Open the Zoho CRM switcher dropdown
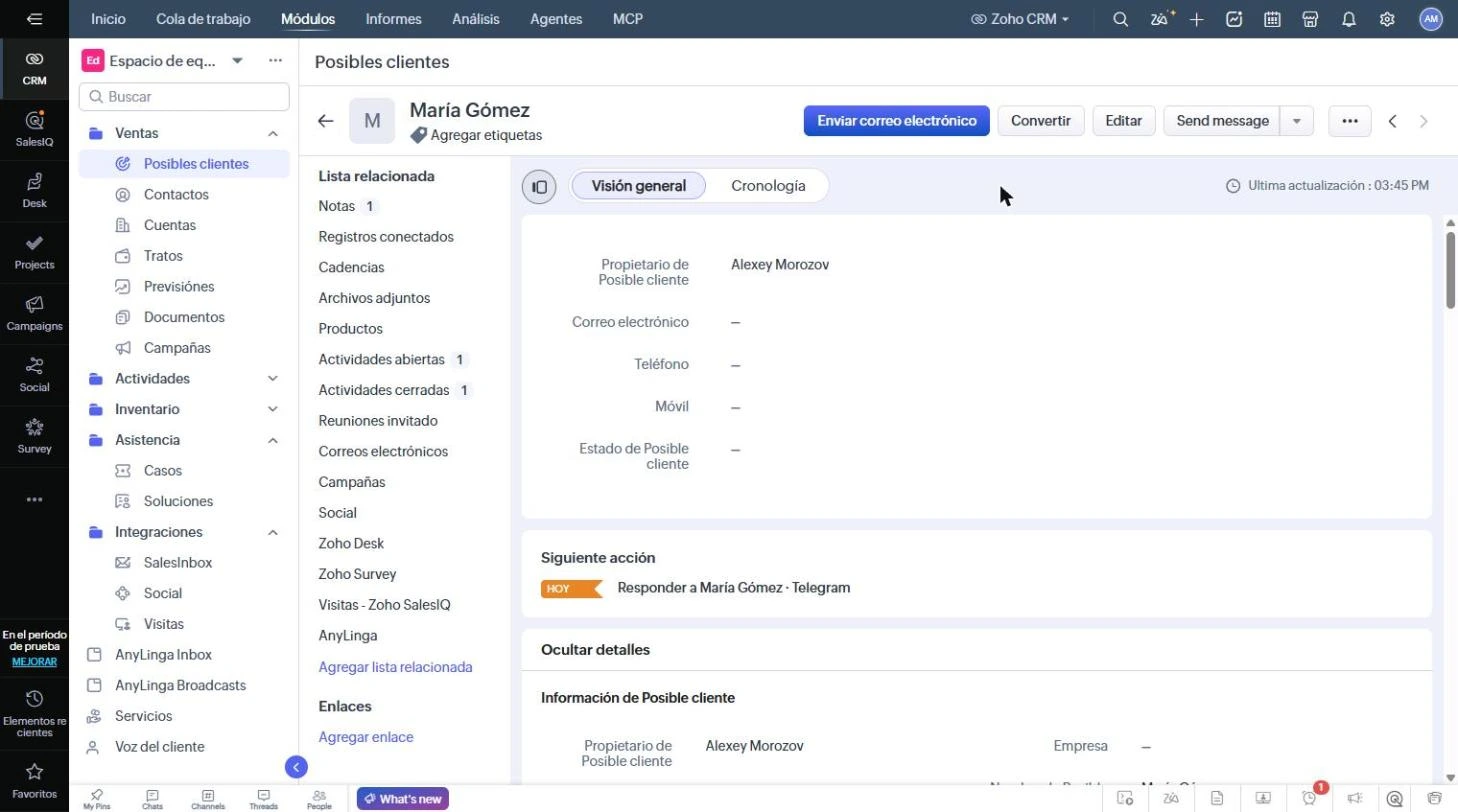Viewport: 1458px width, 812px height. tap(1020, 19)
